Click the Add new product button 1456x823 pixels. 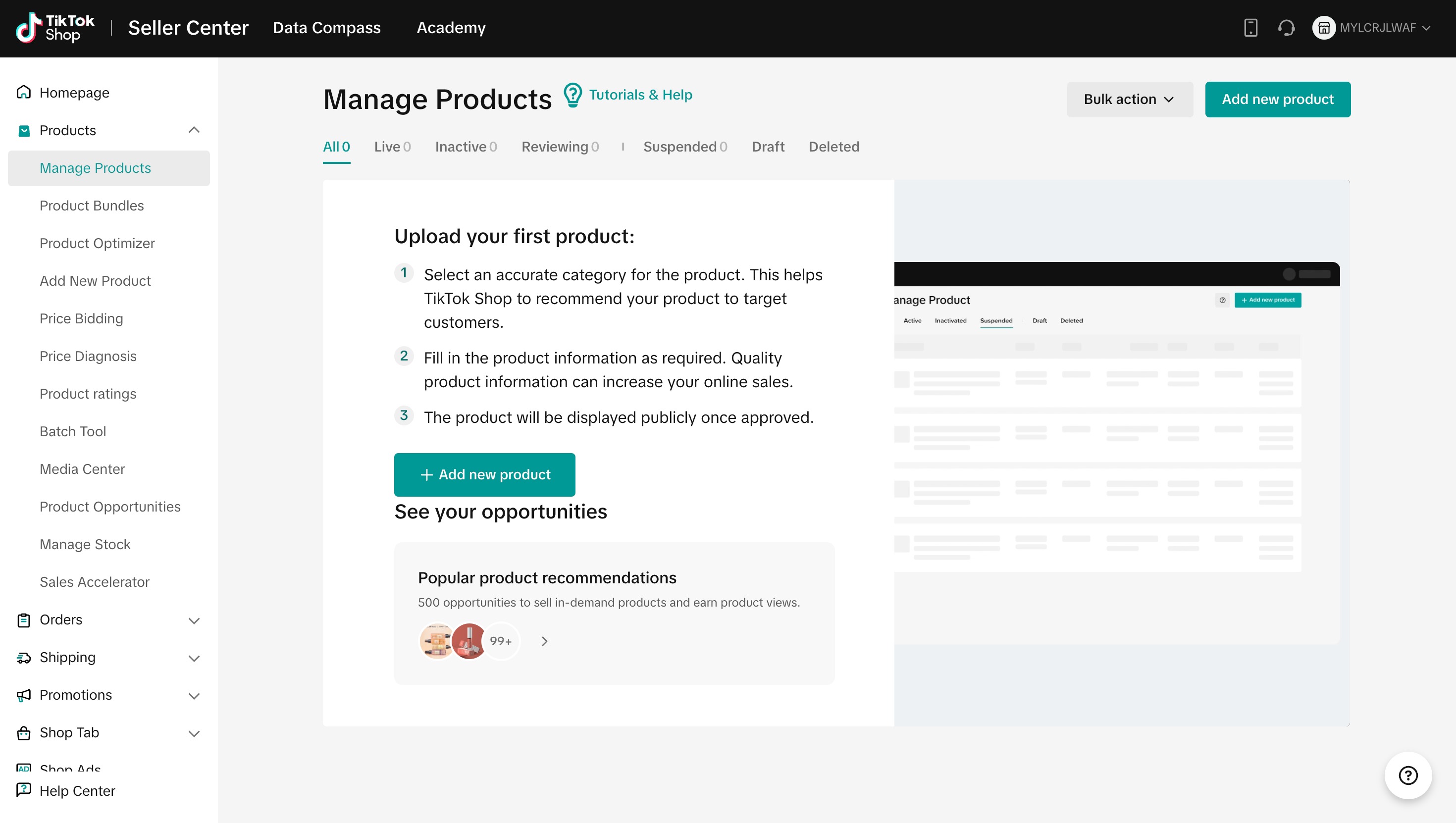click(1278, 99)
